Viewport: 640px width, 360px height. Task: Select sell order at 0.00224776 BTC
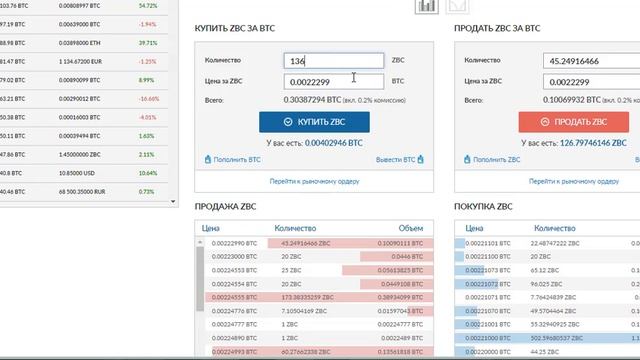coord(319,311)
